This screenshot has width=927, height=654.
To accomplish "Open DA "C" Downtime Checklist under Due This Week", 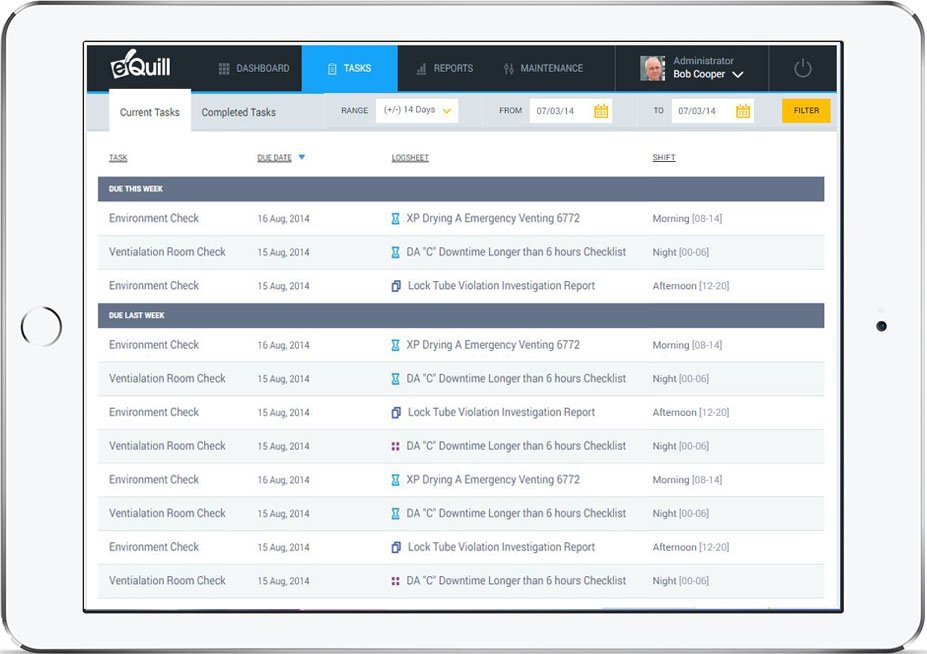I will (516, 252).
